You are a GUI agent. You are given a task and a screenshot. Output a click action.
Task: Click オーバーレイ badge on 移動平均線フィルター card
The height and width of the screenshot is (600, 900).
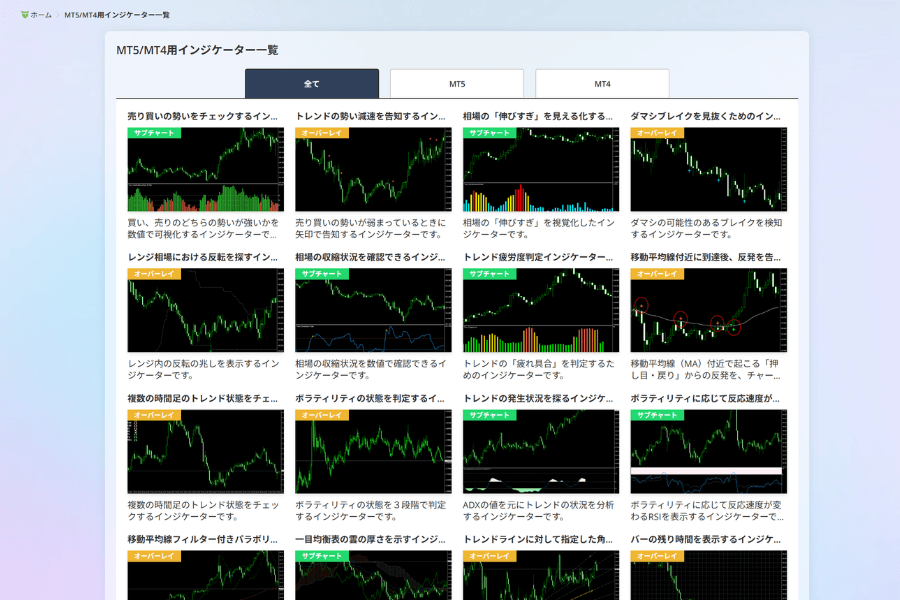click(154, 556)
